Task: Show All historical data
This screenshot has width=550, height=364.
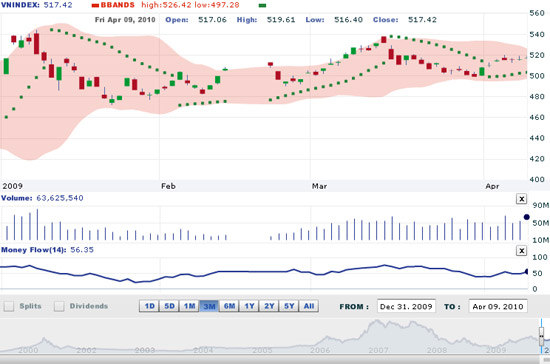Action: coord(309,306)
